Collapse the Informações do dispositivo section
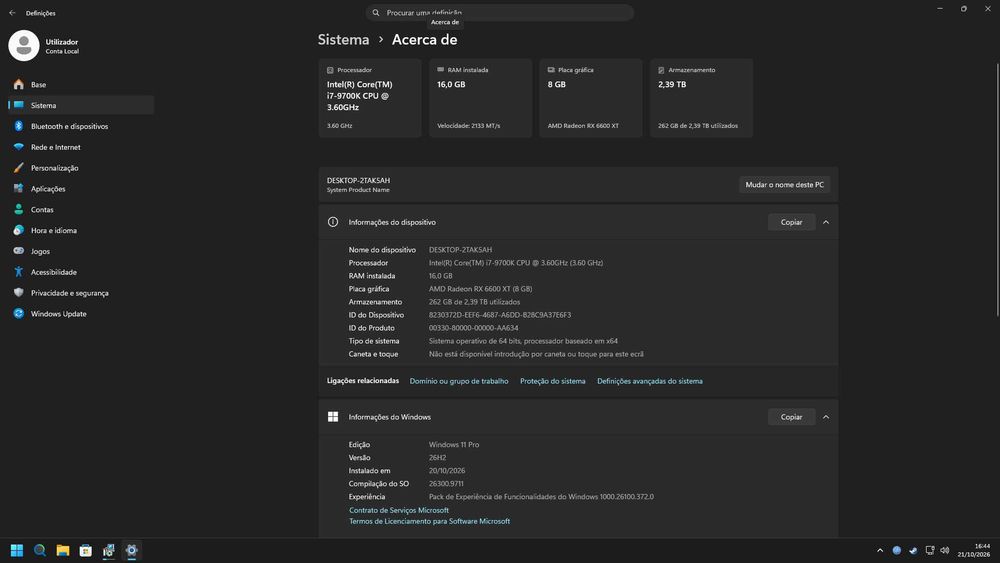Screen dimensions: 1000x563 pyautogui.click(x=826, y=223)
